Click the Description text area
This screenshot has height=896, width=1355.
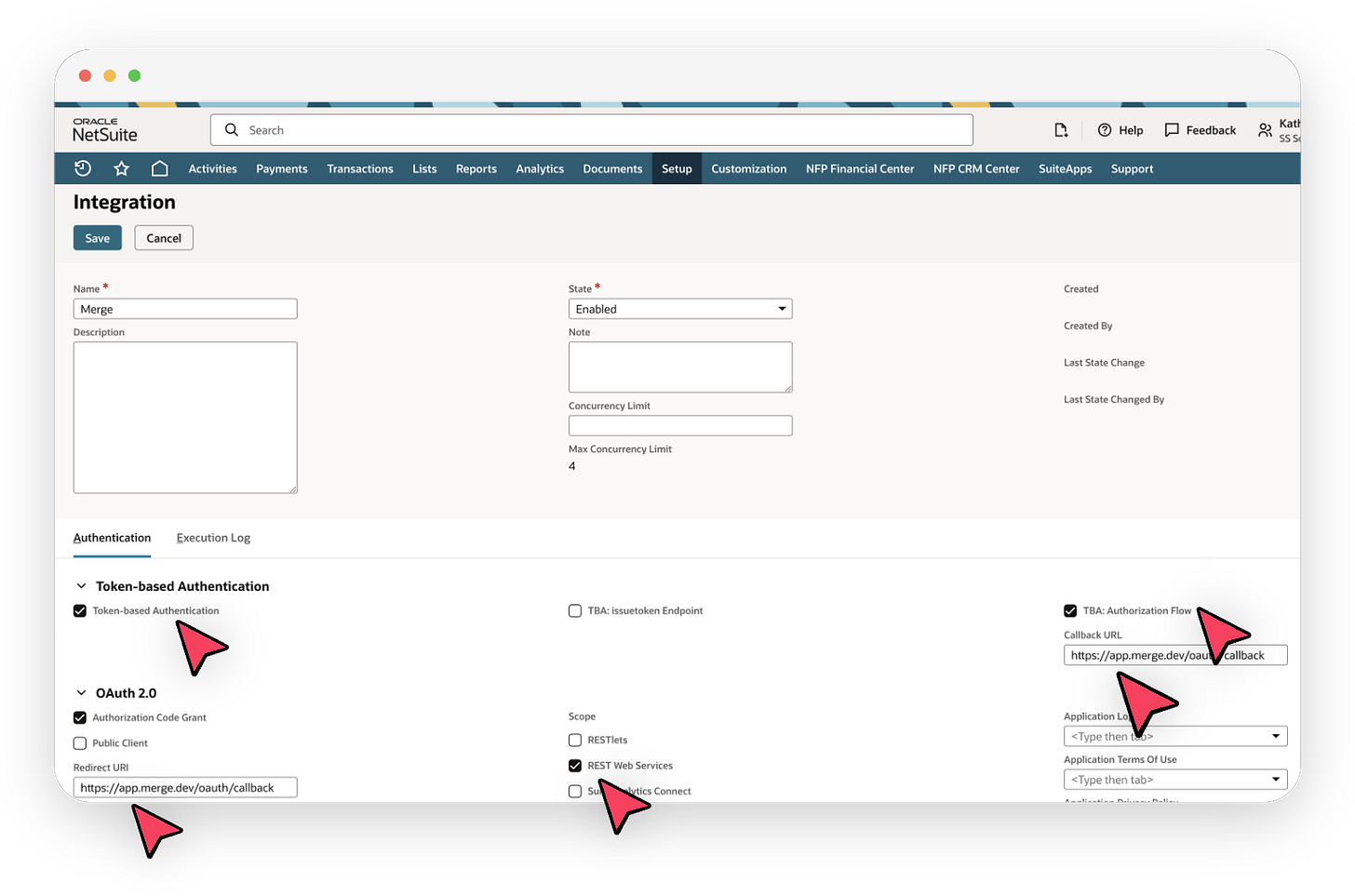click(185, 418)
